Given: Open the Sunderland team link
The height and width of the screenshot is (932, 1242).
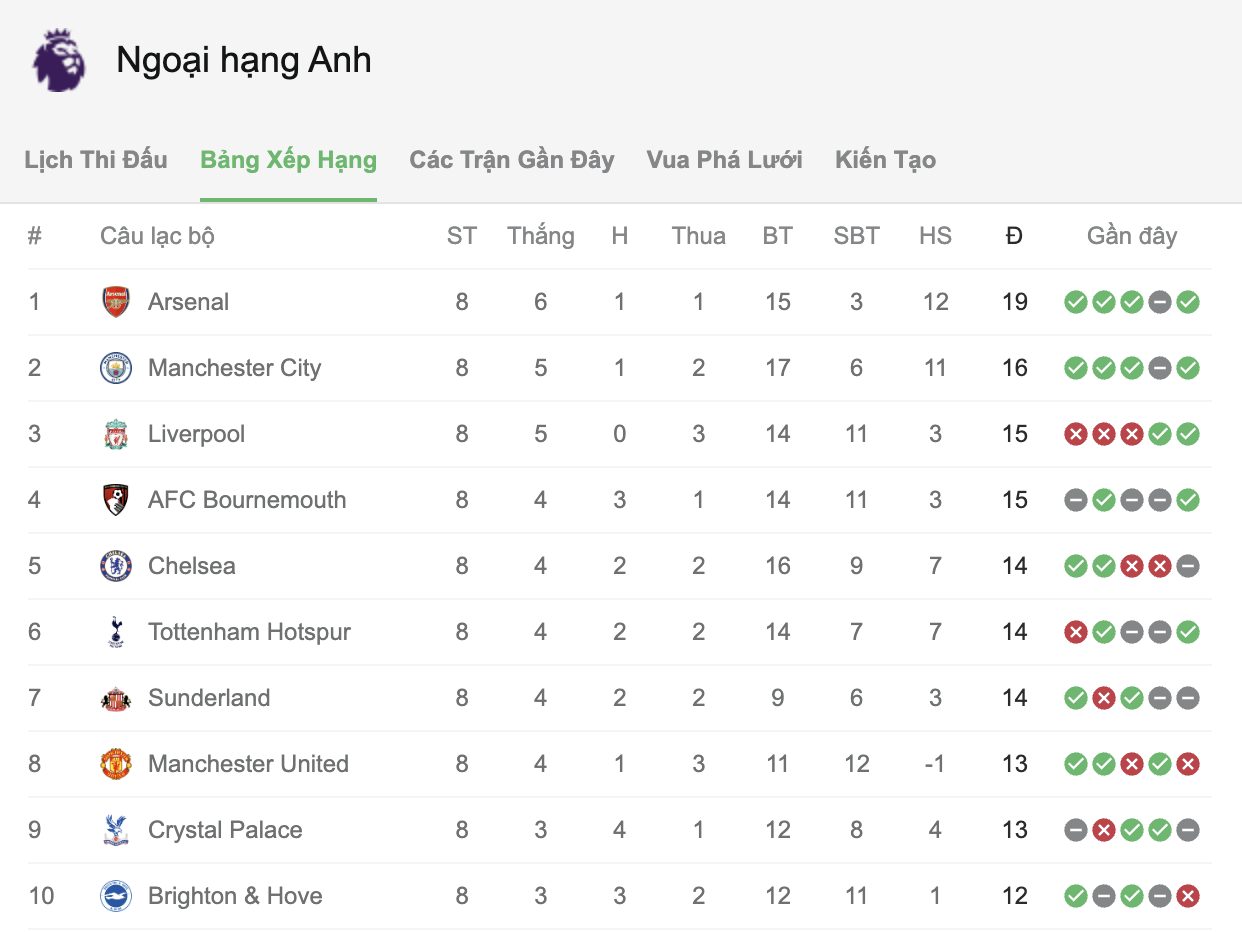Looking at the screenshot, I should 209,698.
